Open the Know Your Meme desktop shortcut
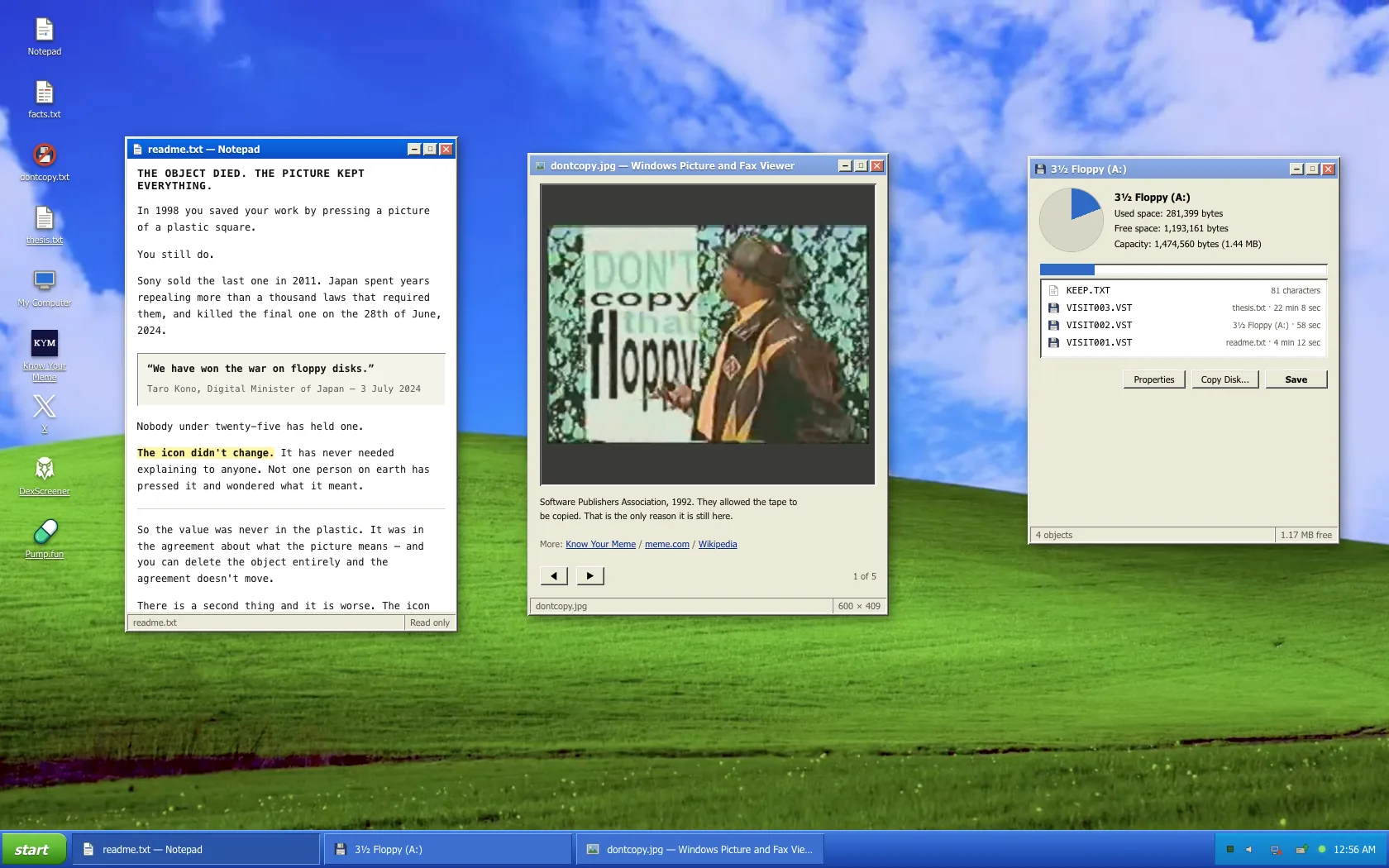 click(45, 356)
